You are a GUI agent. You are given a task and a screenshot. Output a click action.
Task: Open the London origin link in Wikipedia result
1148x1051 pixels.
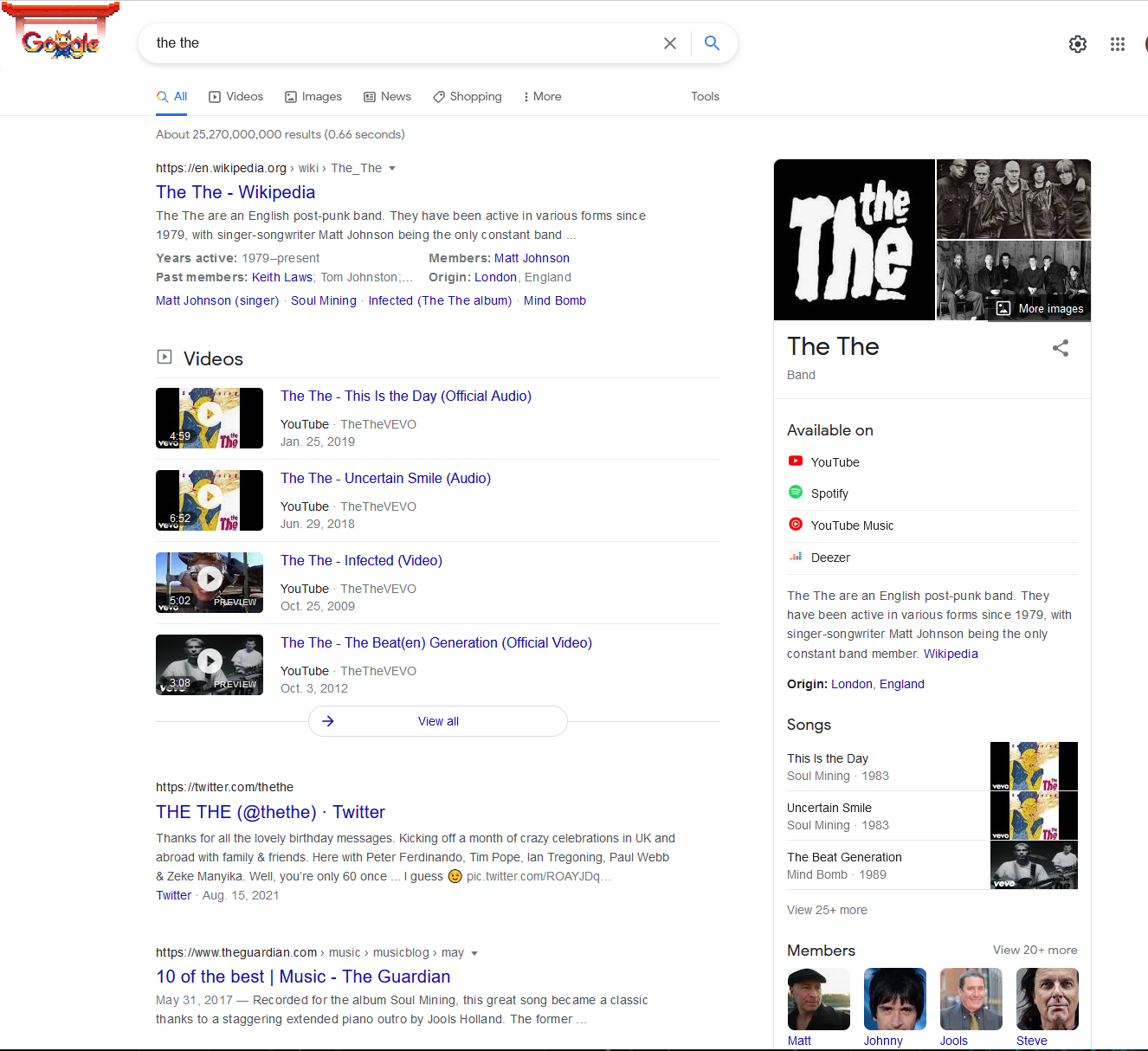495,277
